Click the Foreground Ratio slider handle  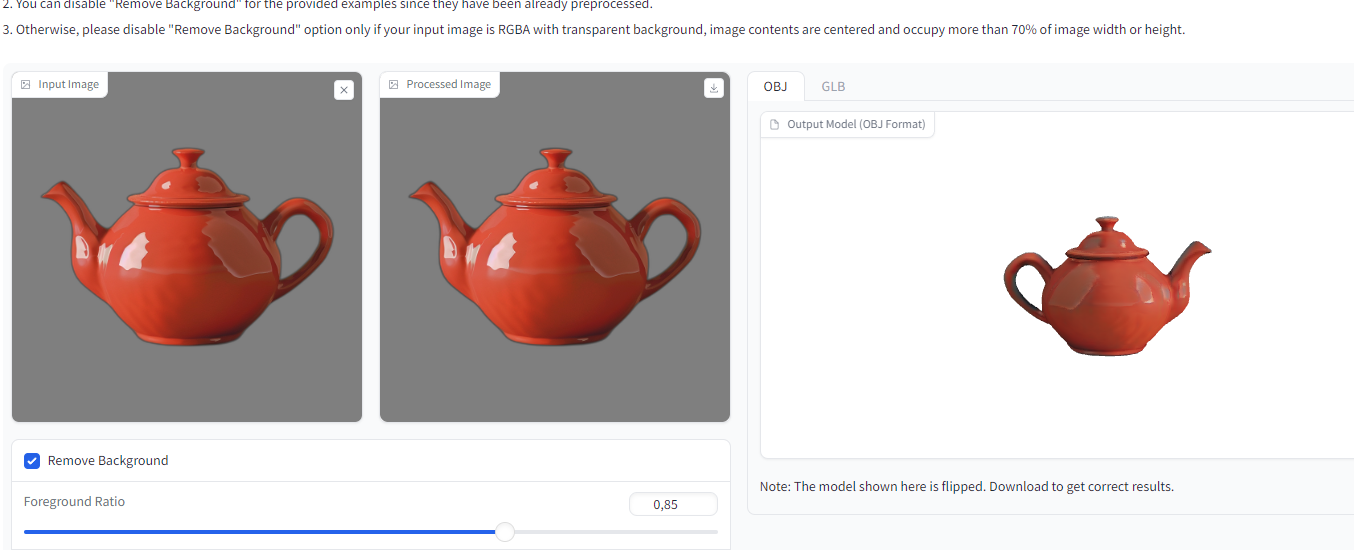click(x=505, y=532)
